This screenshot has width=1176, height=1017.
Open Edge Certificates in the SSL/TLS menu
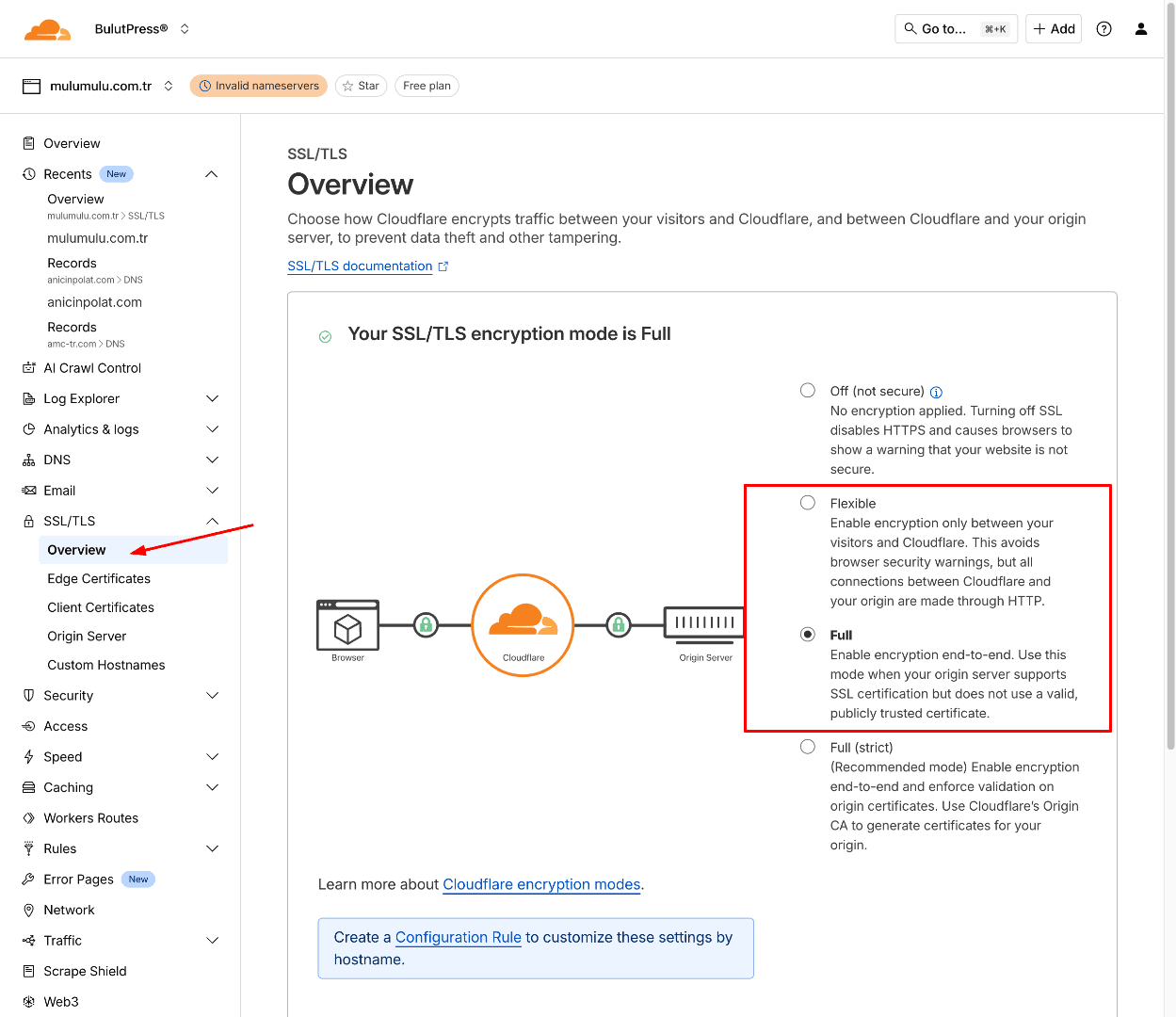pos(99,578)
